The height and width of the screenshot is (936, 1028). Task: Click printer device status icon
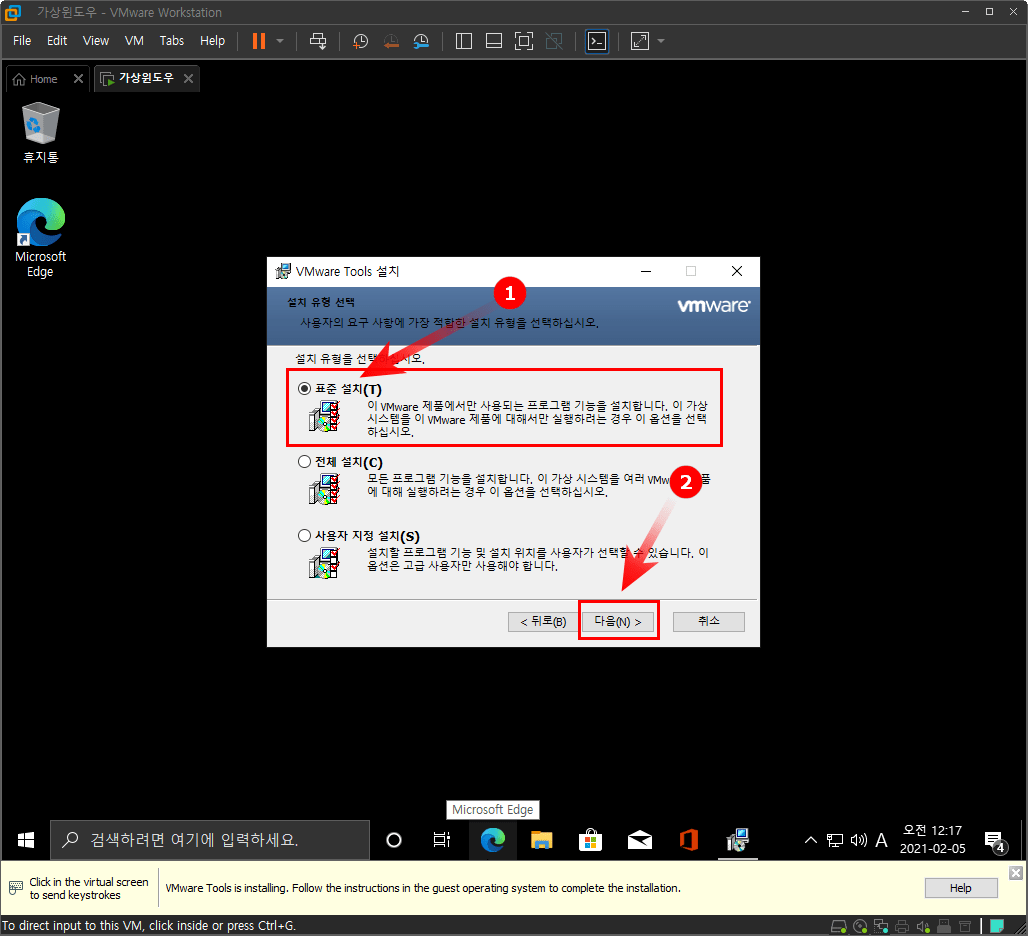tap(902, 926)
